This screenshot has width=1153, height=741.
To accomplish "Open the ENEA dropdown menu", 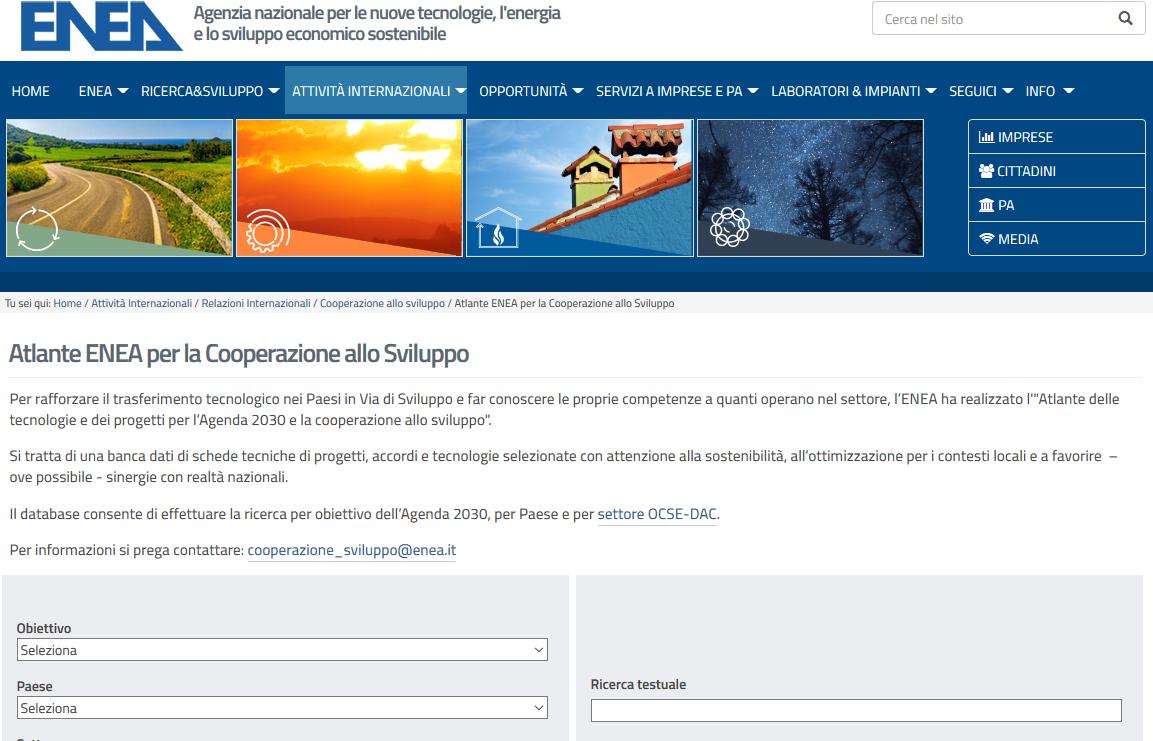I will pyautogui.click(x=103, y=91).
